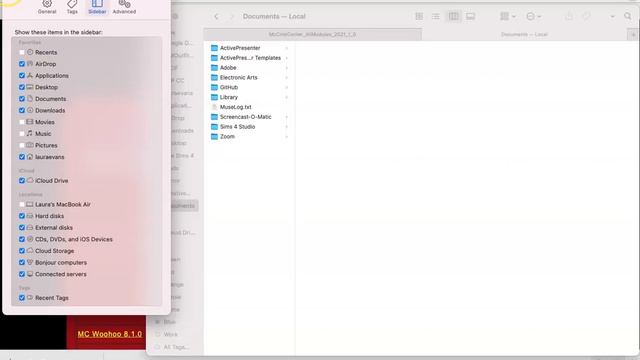The height and width of the screenshot is (360, 640).
Task: Toggle the Cloud Storage checkbox
Action: (22, 251)
